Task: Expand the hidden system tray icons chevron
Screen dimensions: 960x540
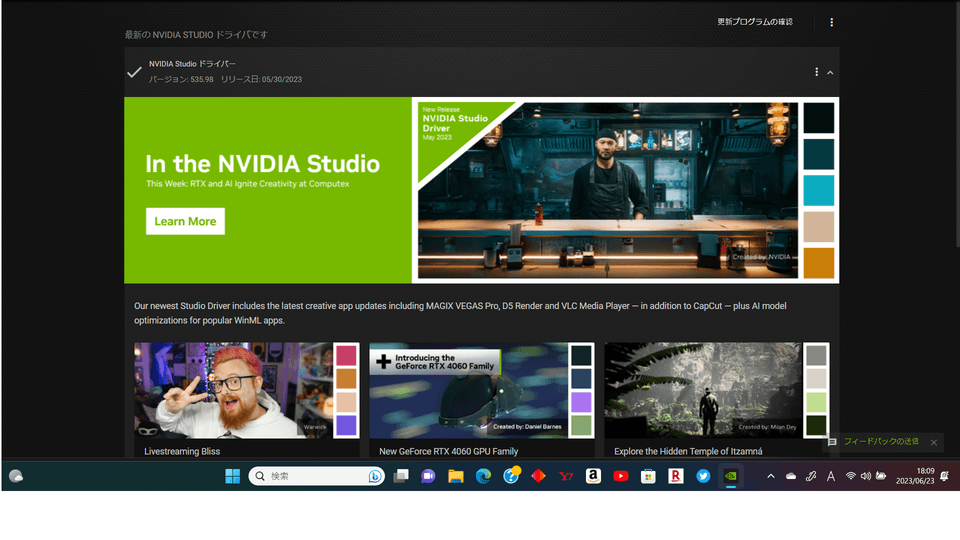Action: coord(770,476)
